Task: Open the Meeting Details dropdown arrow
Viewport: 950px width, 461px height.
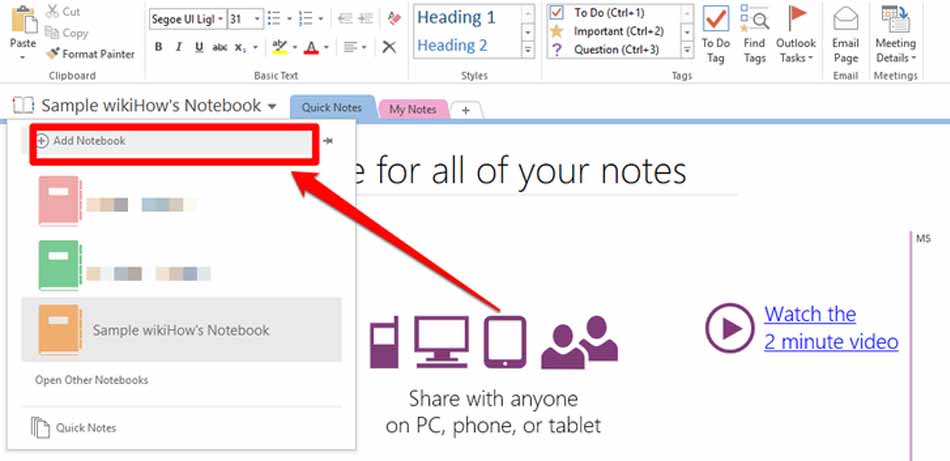Action: 913,59
